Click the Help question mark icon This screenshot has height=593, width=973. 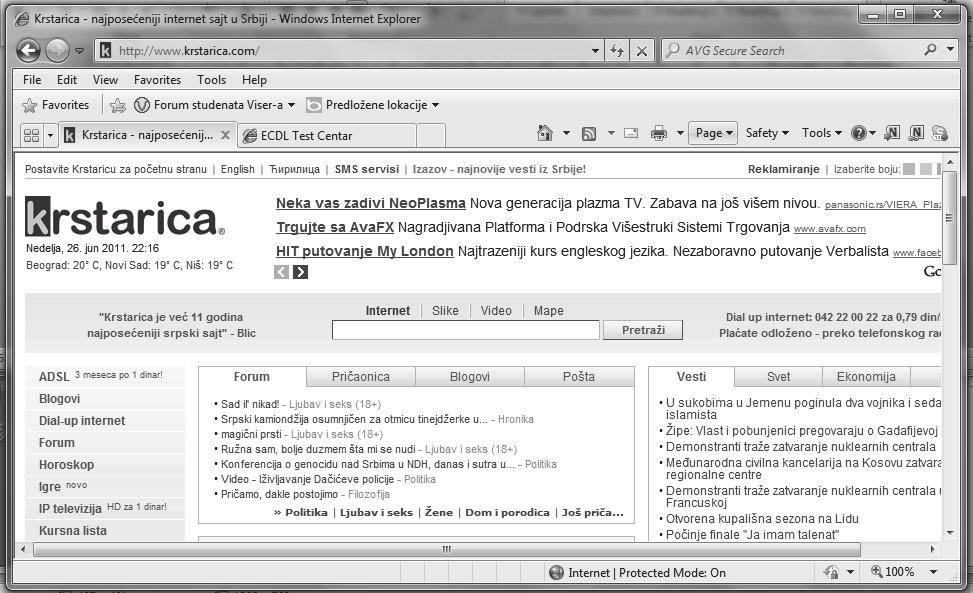pyautogui.click(x=859, y=133)
